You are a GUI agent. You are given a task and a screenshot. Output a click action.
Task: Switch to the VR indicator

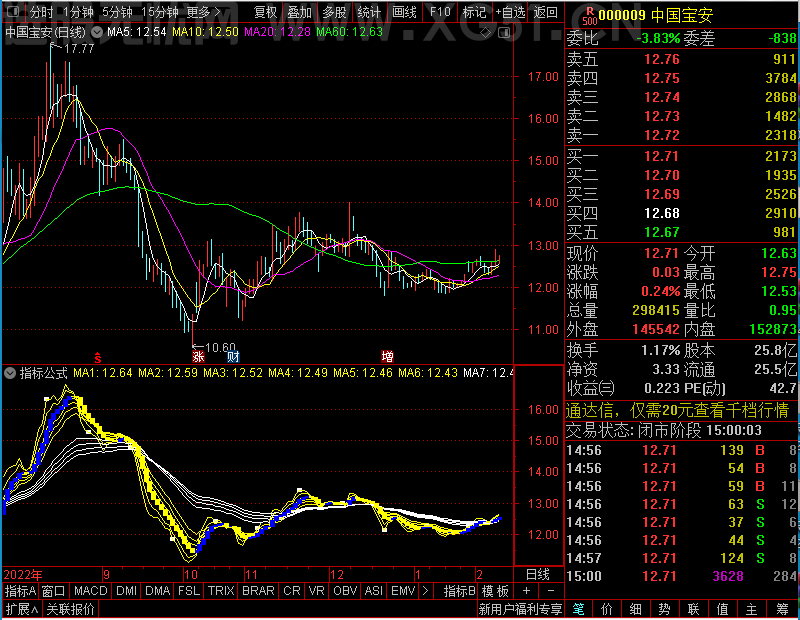pos(316,591)
